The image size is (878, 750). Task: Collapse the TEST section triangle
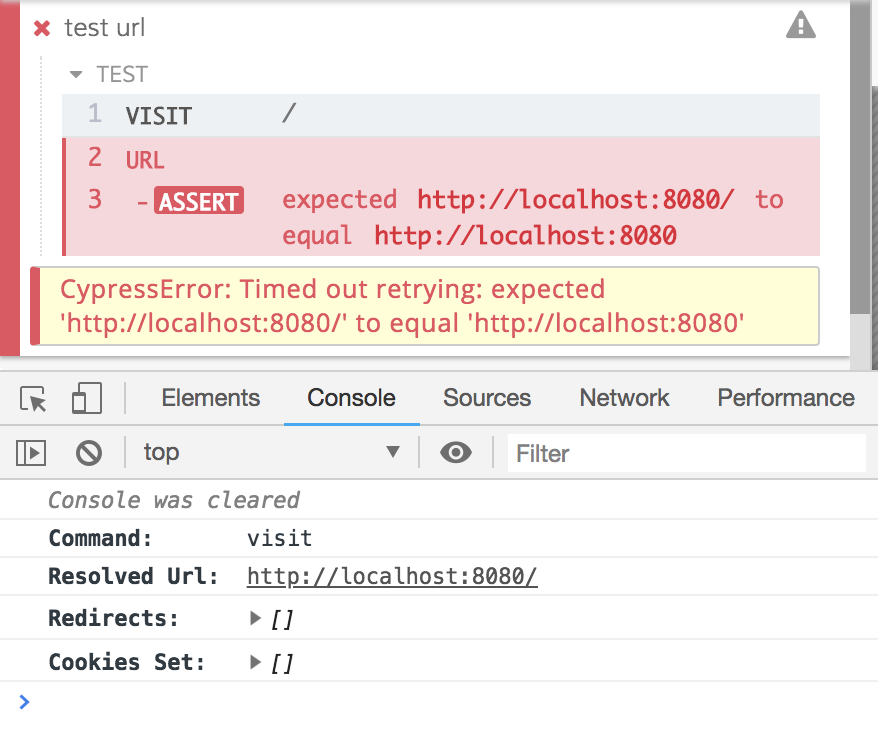click(76, 74)
